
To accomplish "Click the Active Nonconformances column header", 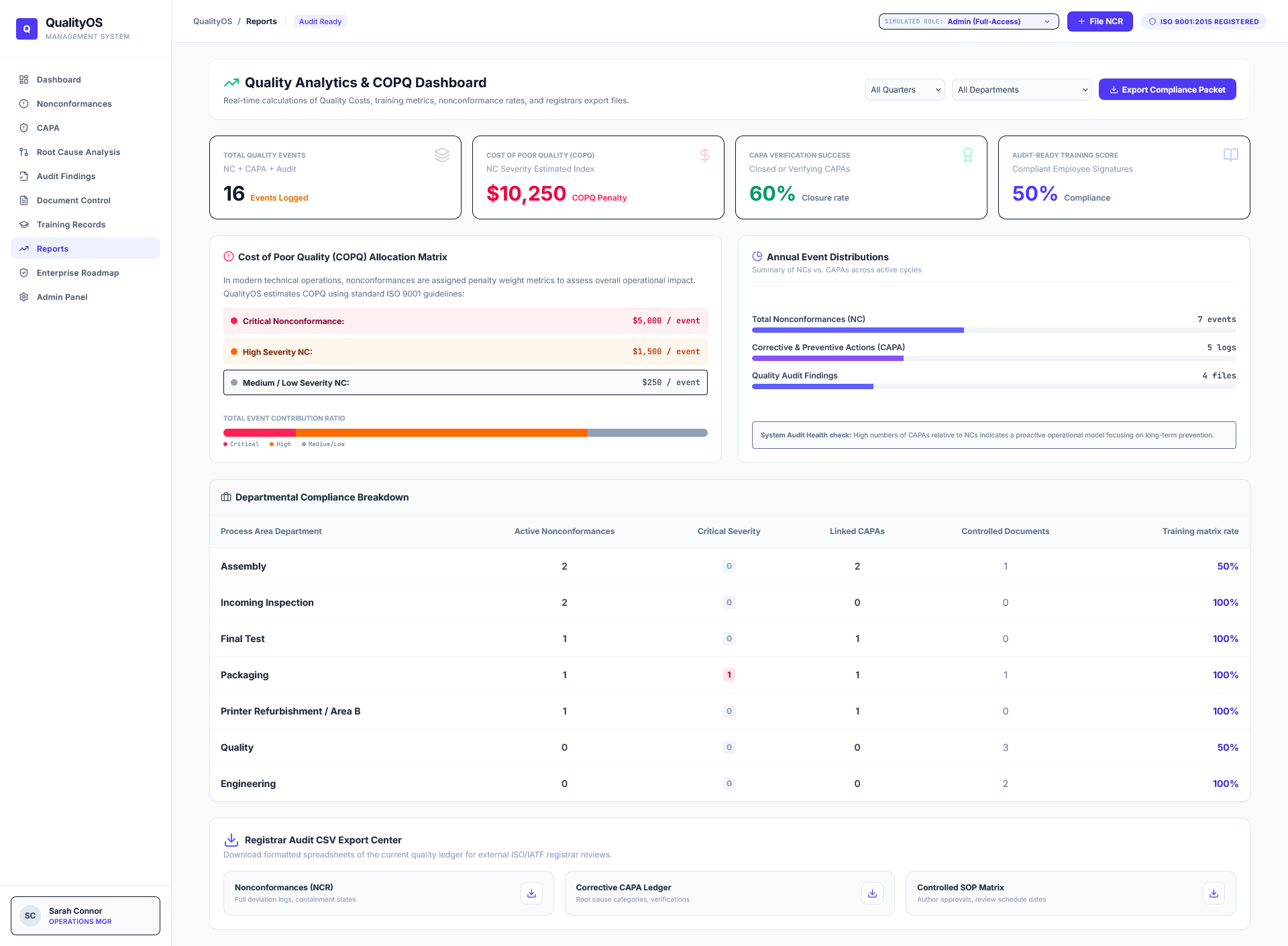I will click(x=564, y=531).
